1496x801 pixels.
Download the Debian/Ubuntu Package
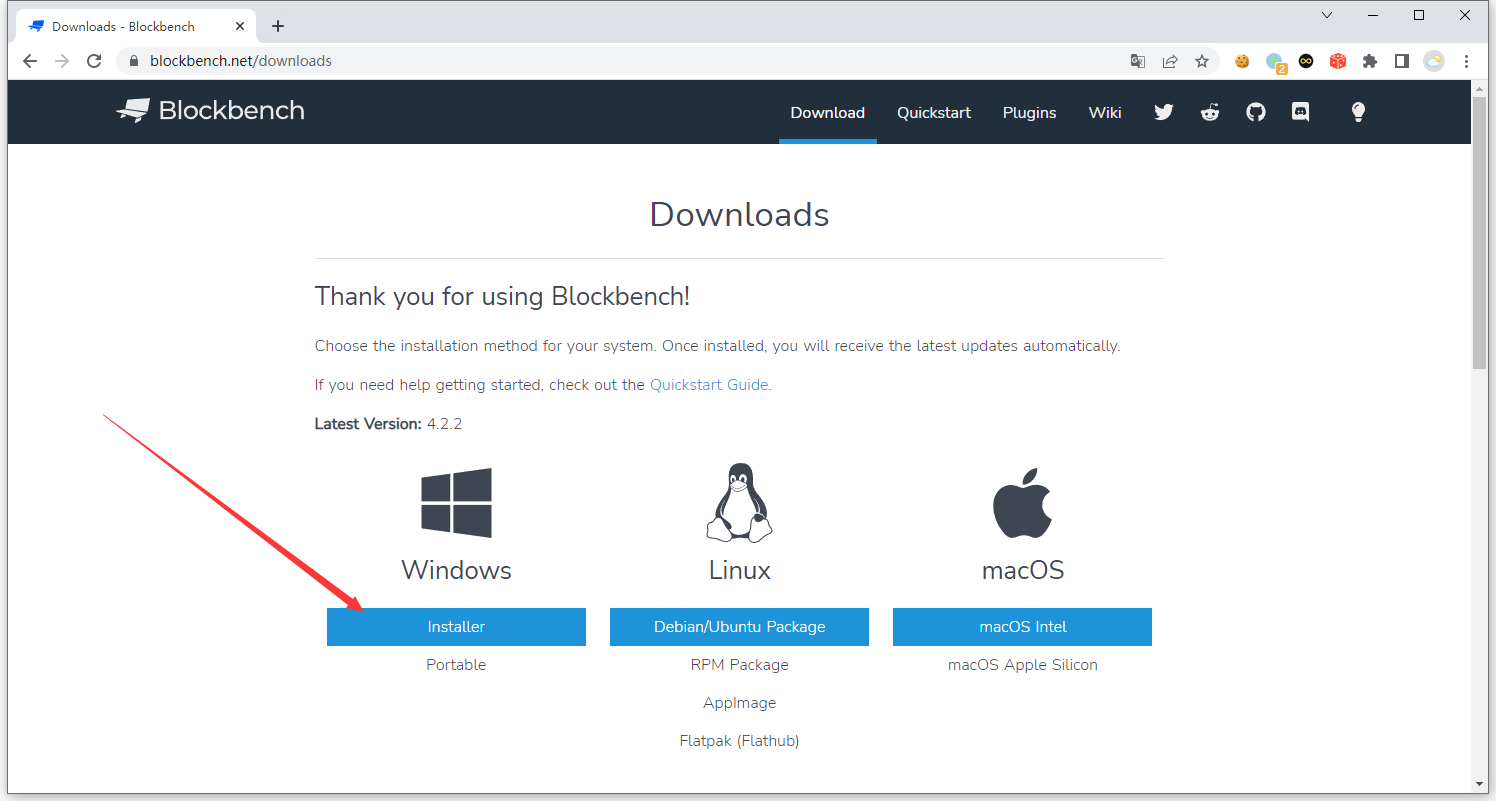[739, 627]
